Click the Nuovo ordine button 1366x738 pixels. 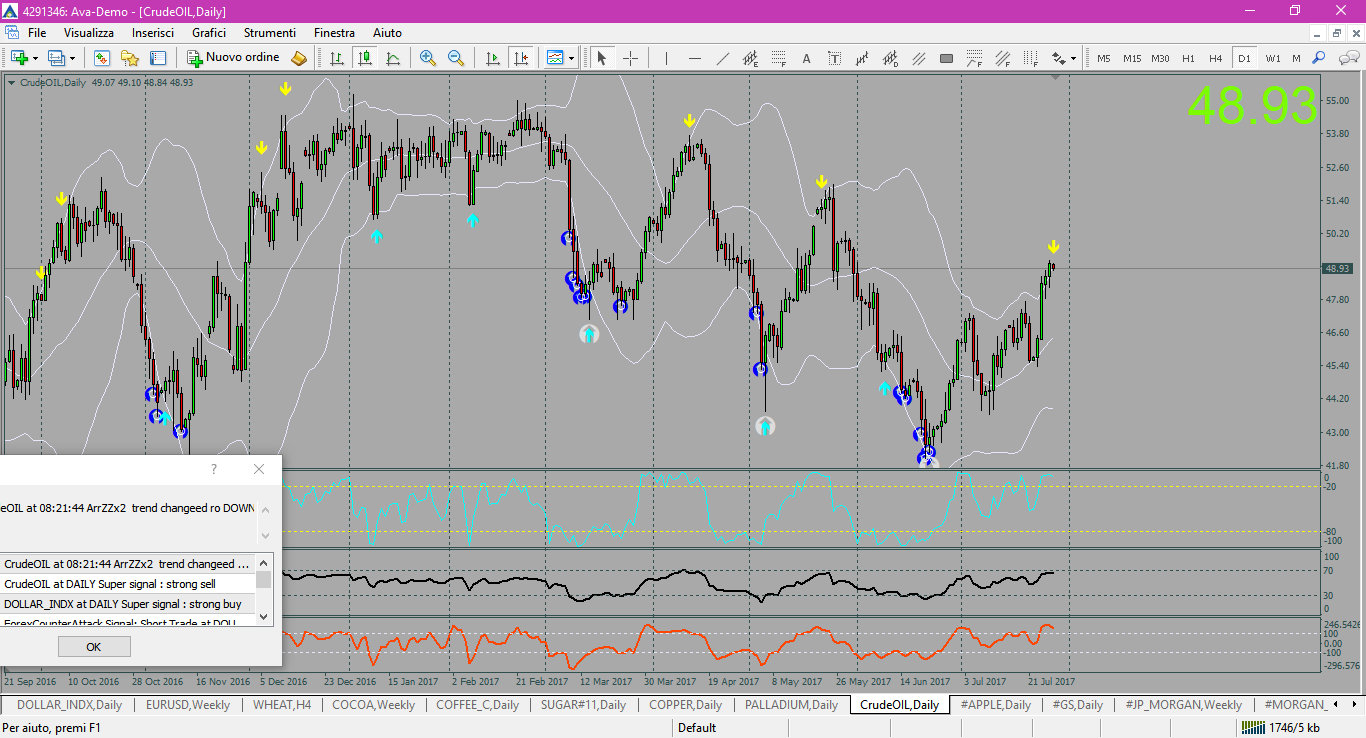point(233,58)
